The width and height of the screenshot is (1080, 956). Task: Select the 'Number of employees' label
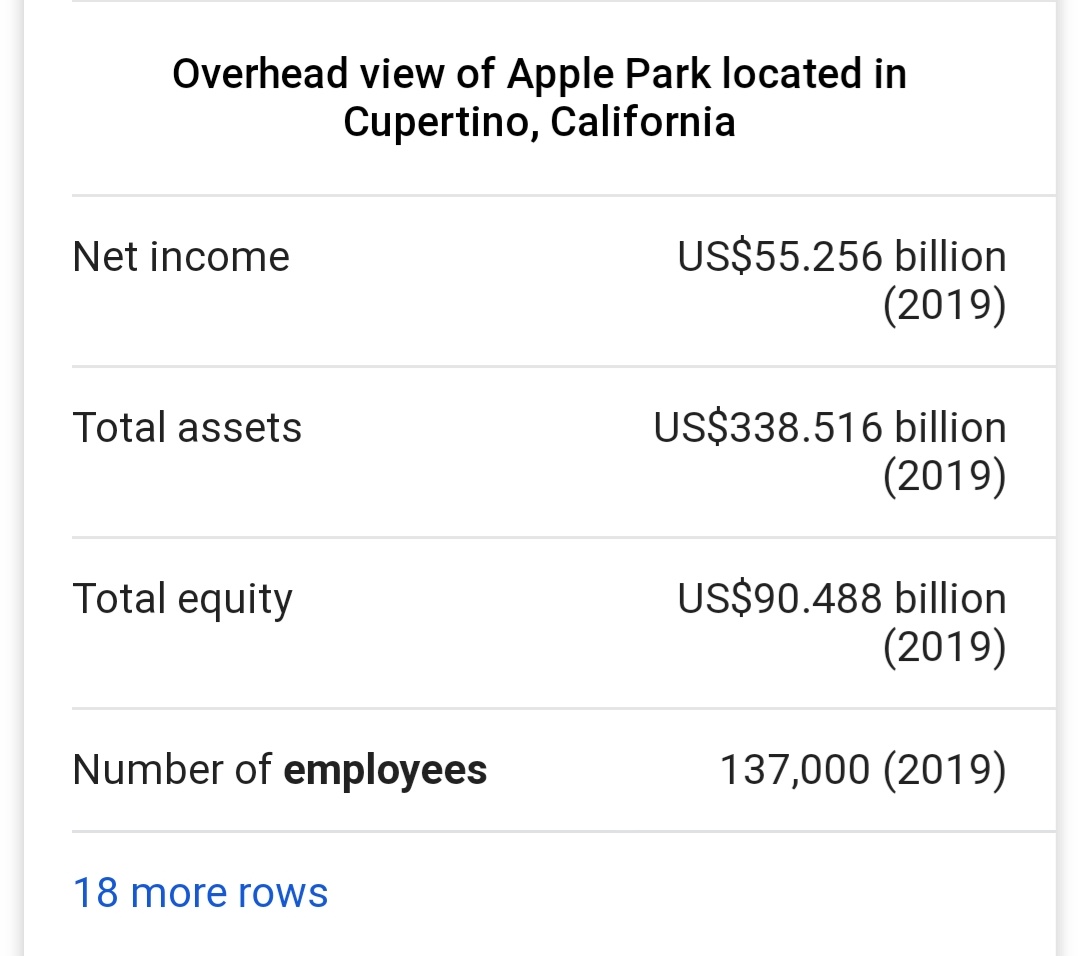tap(280, 770)
